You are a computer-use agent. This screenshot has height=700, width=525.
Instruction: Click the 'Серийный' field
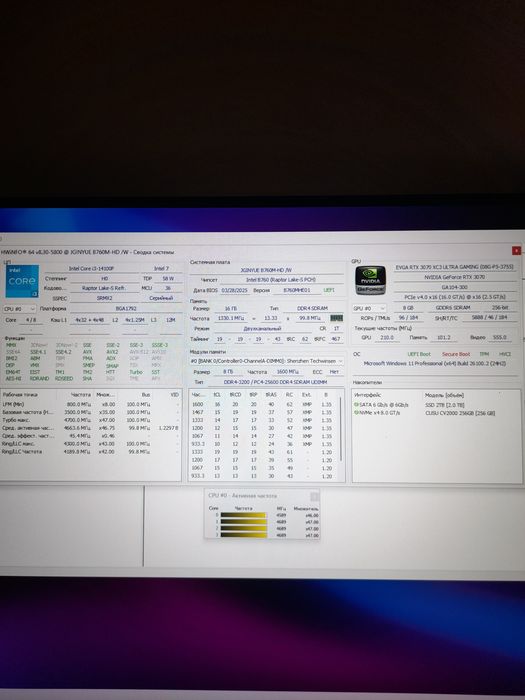161,298
